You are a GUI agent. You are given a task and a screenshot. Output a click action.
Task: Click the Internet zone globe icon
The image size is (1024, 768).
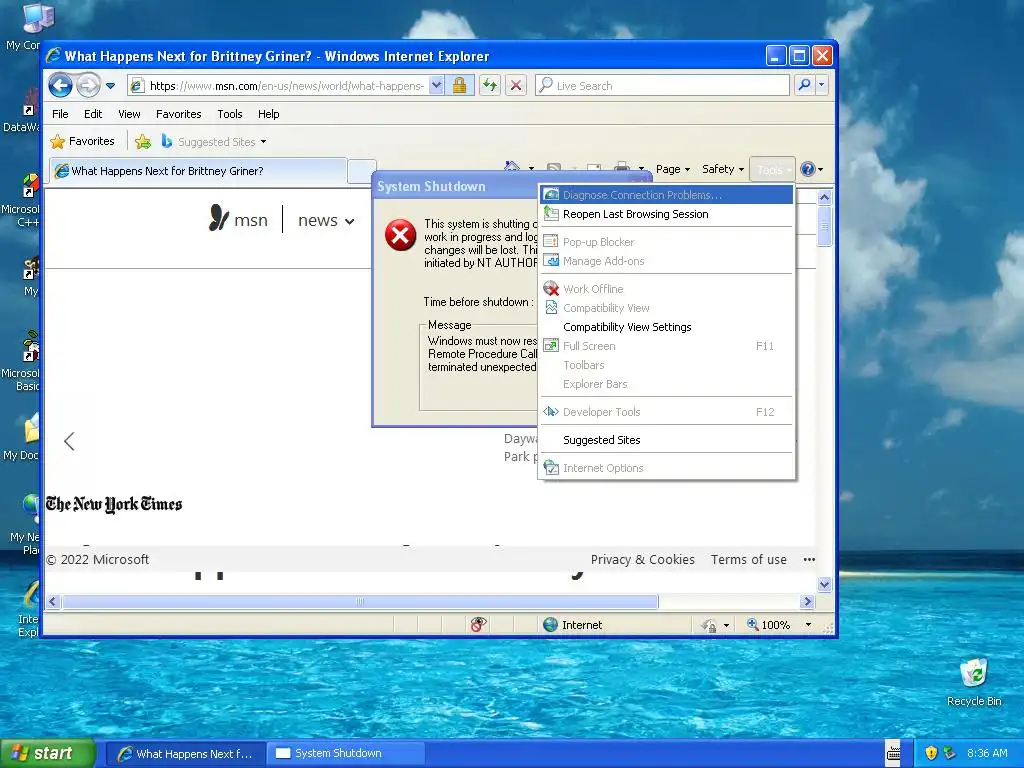click(551, 625)
